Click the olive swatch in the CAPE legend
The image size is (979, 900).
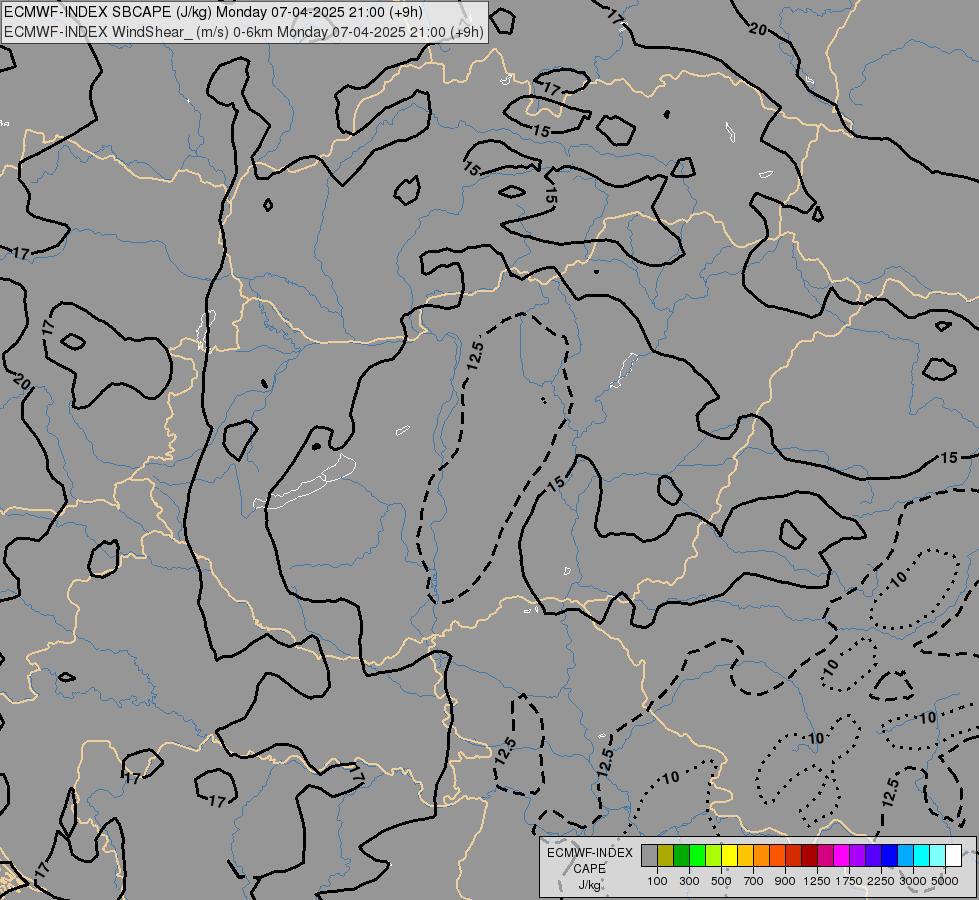666,855
